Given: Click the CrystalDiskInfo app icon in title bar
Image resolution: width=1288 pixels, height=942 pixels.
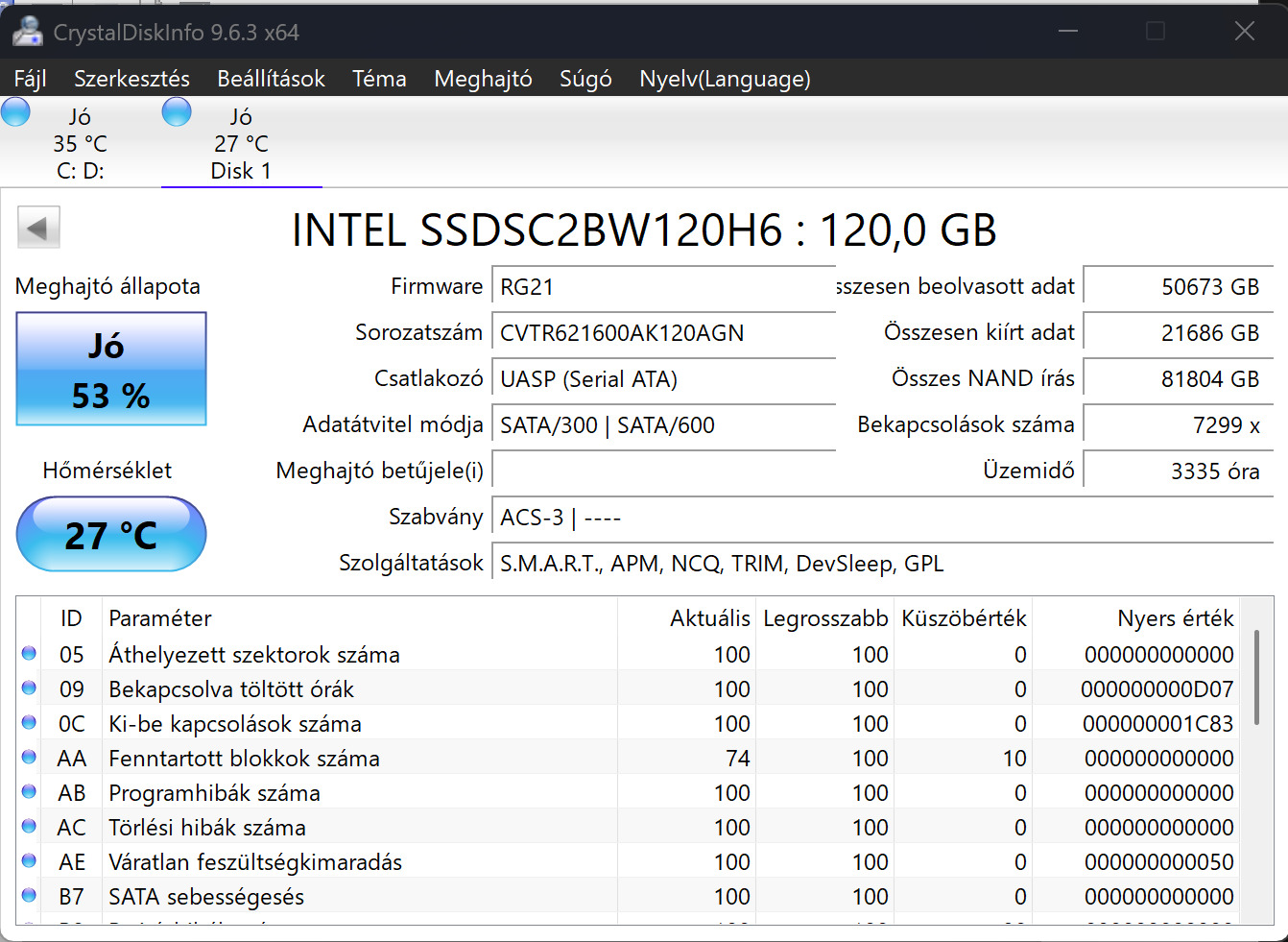Looking at the screenshot, I should click(28, 32).
